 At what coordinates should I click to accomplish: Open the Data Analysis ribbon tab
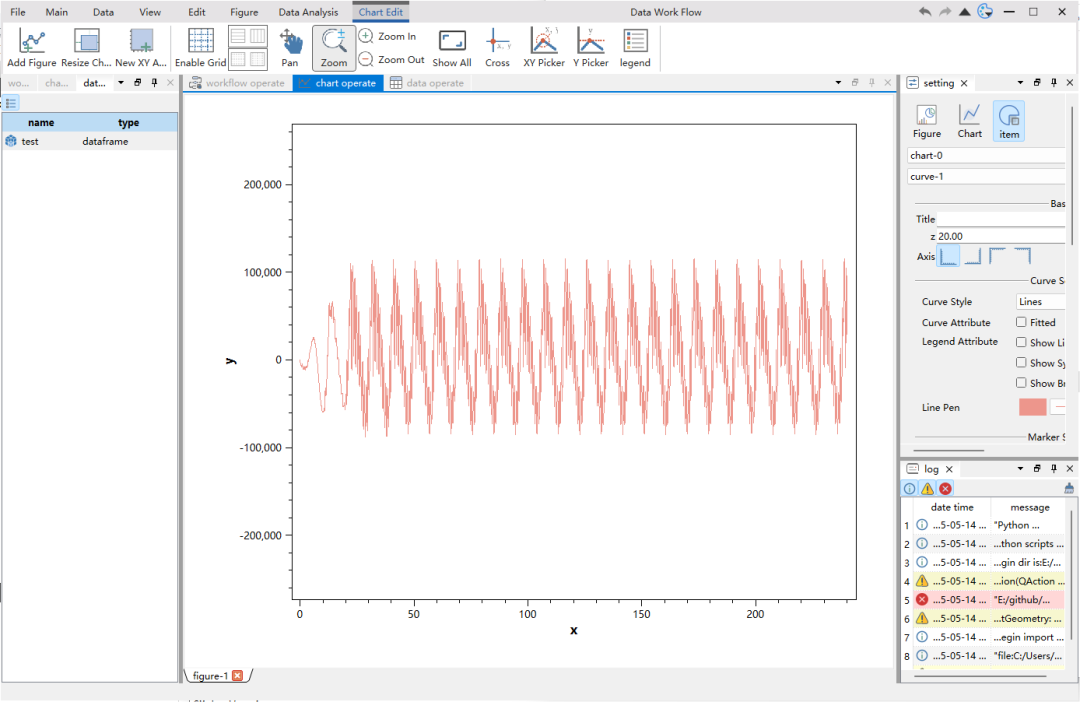[x=308, y=12]
